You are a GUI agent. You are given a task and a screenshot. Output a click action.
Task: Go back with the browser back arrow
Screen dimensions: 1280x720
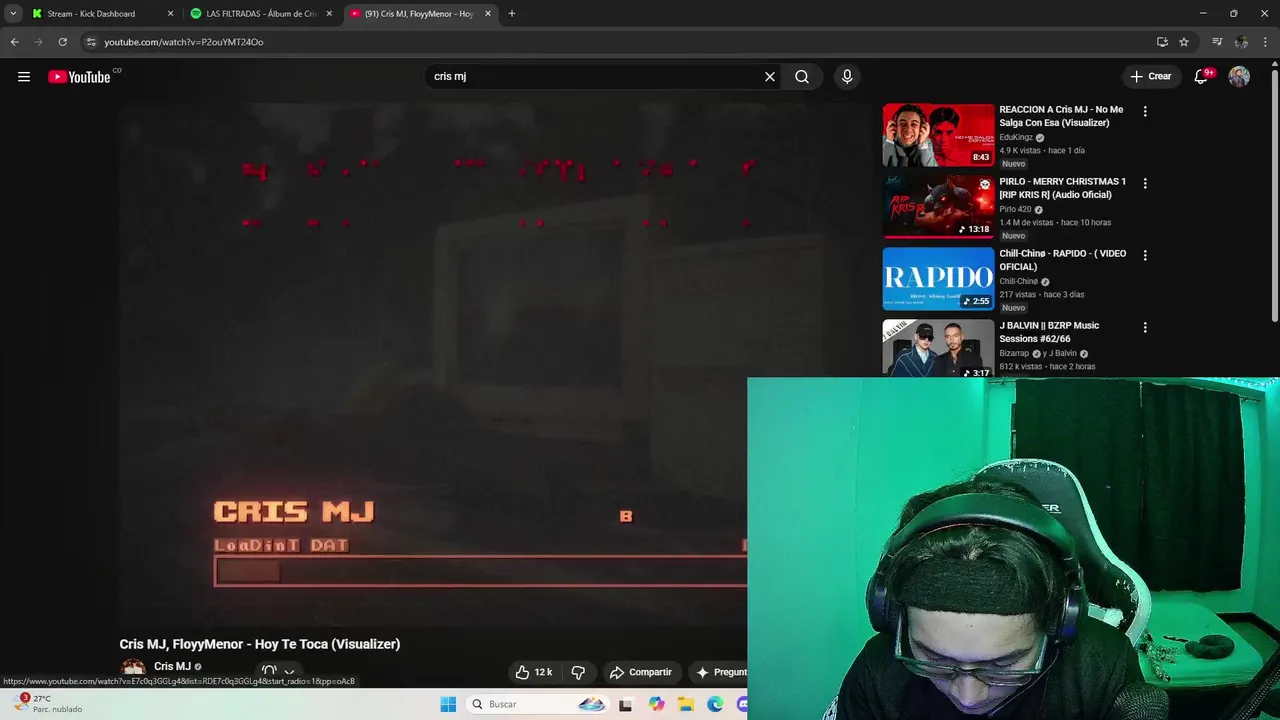[x=14, y=42]
